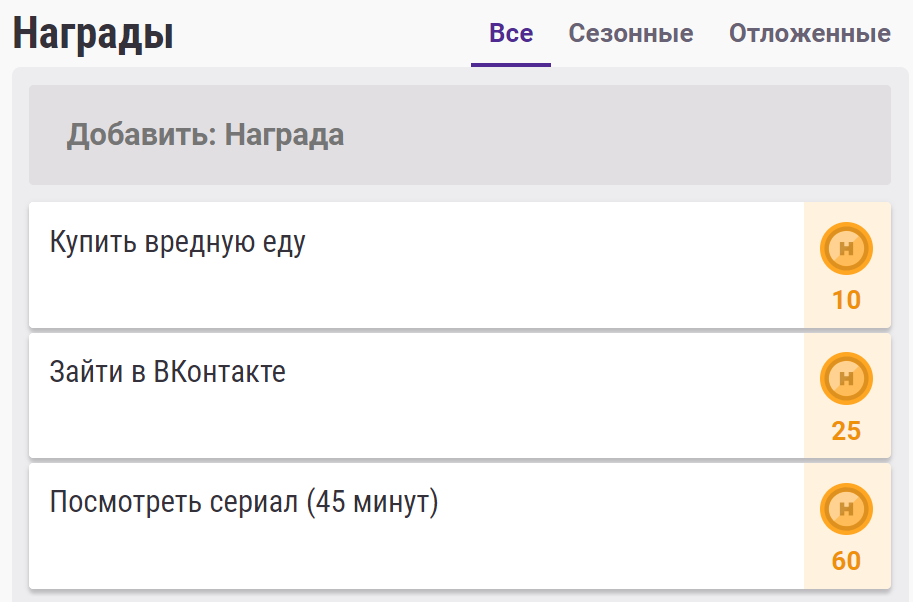Switch to the 'Все' rewards tab

(511, 34)
